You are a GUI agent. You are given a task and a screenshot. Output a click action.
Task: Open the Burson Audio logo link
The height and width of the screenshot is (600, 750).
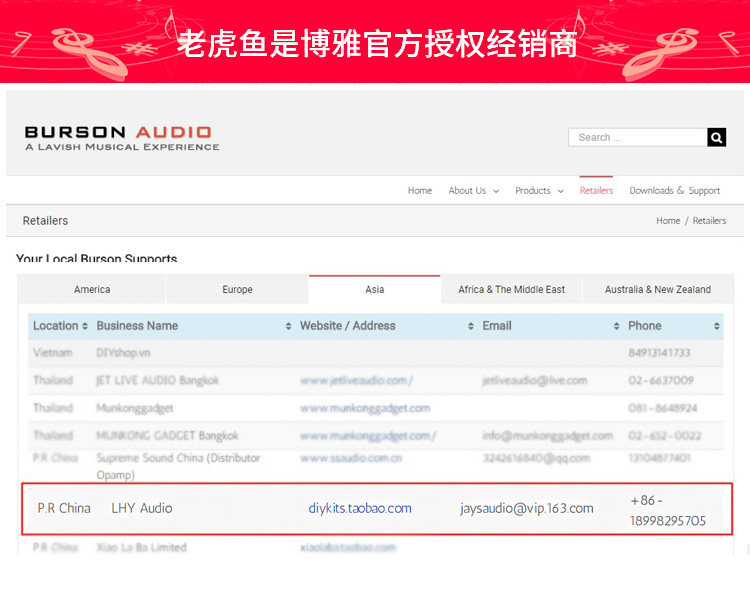click(122, 138)
